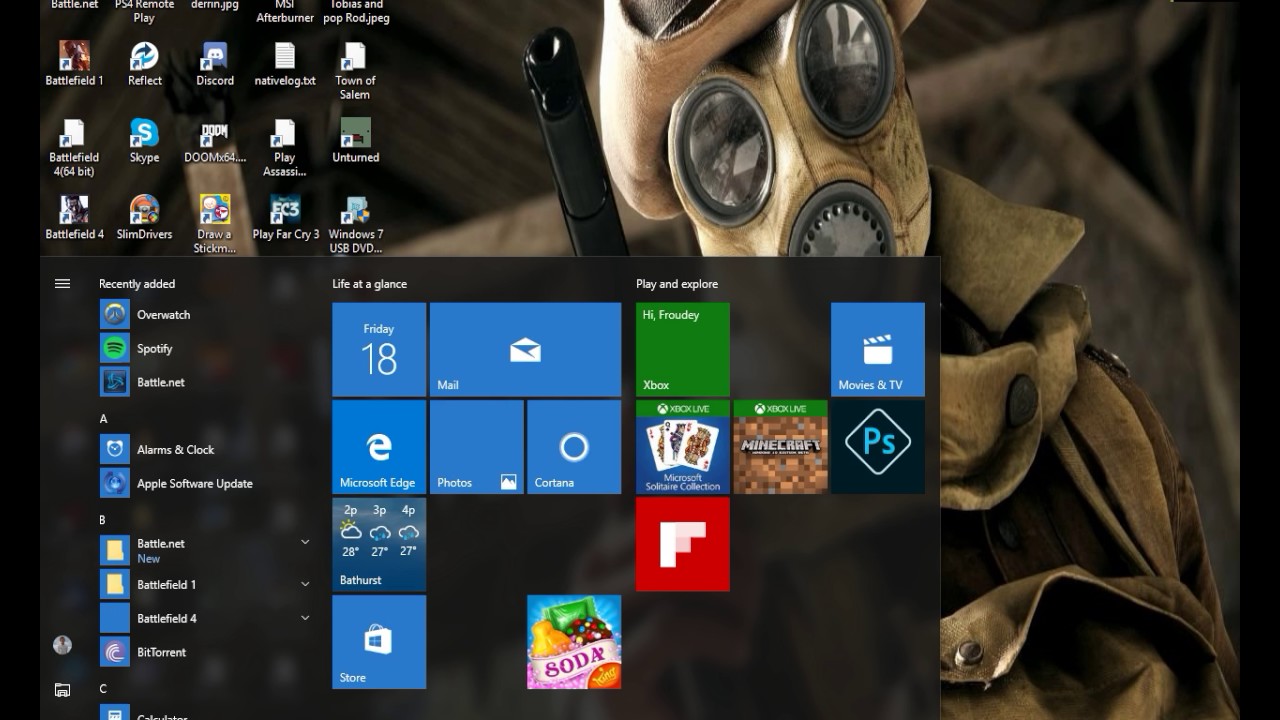This screenshot has width=1280, height=720.
Task: Open the Candy Crush Soda tile
Action: click(574, 642)
